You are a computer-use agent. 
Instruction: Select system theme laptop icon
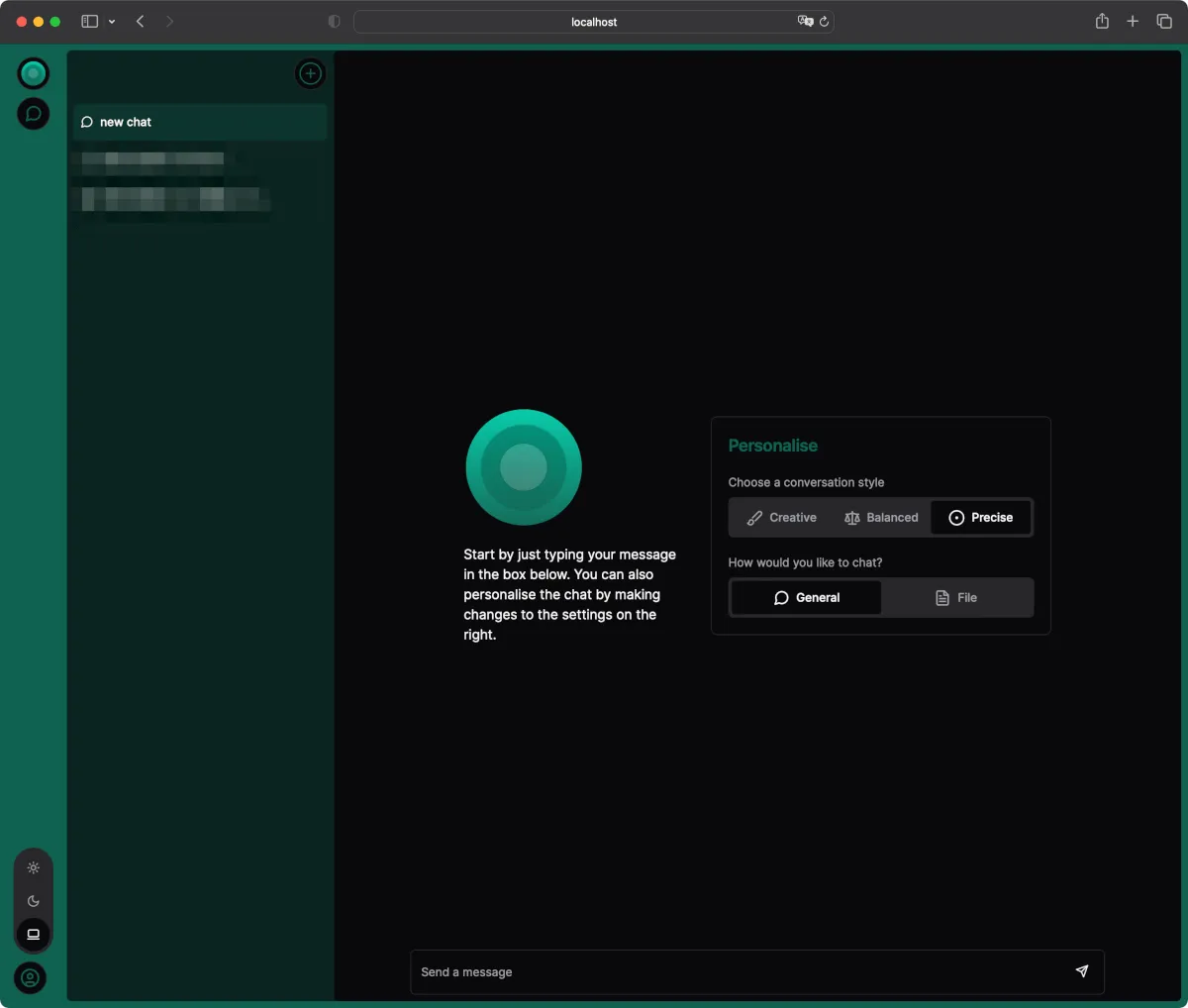click(34, 934)
